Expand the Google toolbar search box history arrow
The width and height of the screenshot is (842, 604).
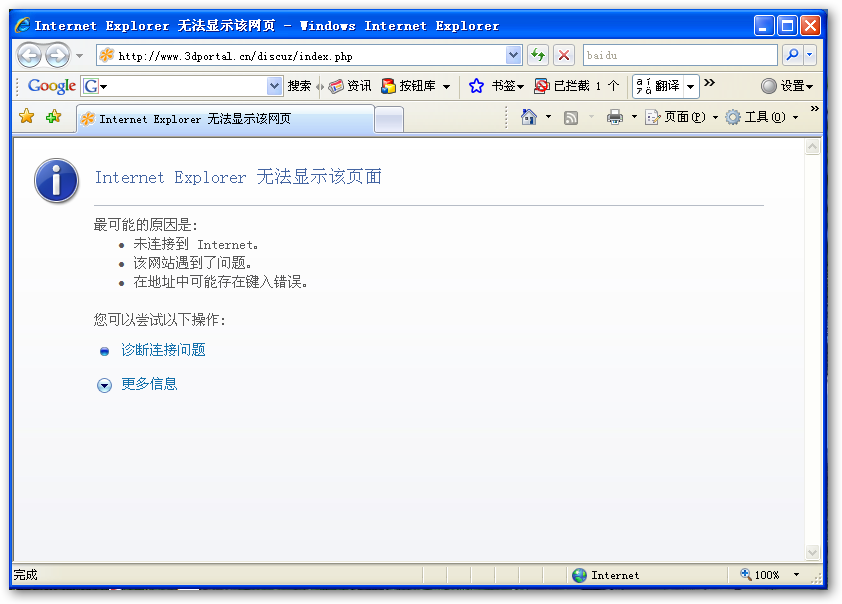tap(274, 85)
